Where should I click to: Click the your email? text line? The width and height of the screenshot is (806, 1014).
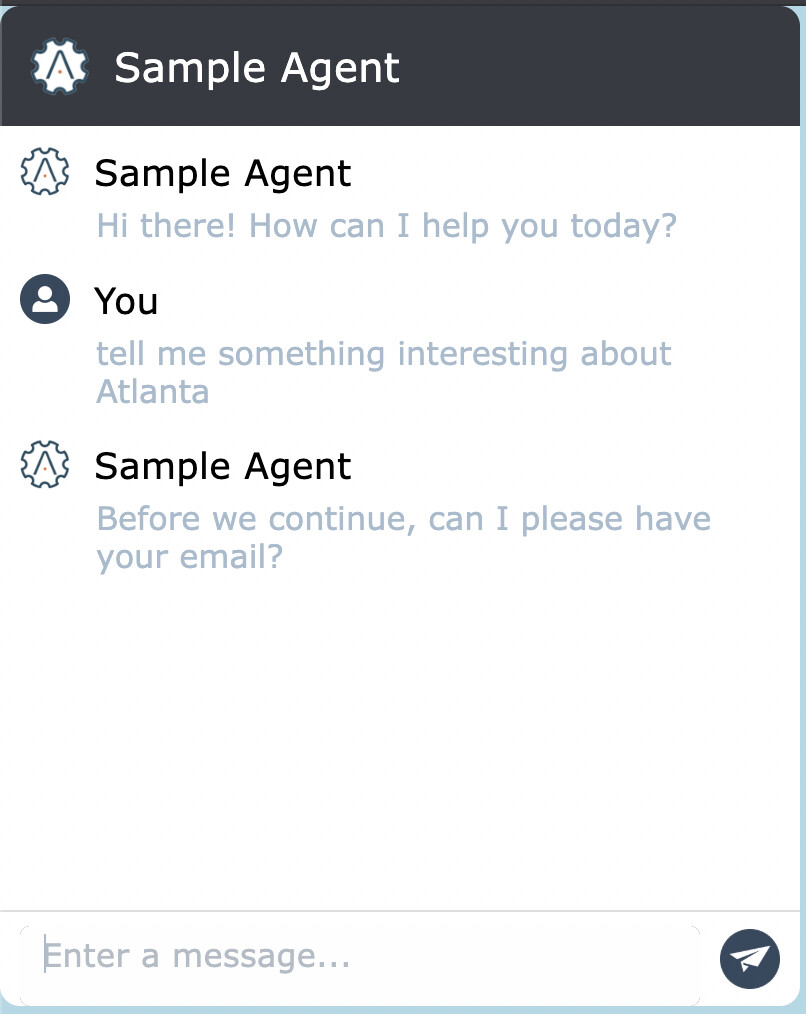point(190,557)
